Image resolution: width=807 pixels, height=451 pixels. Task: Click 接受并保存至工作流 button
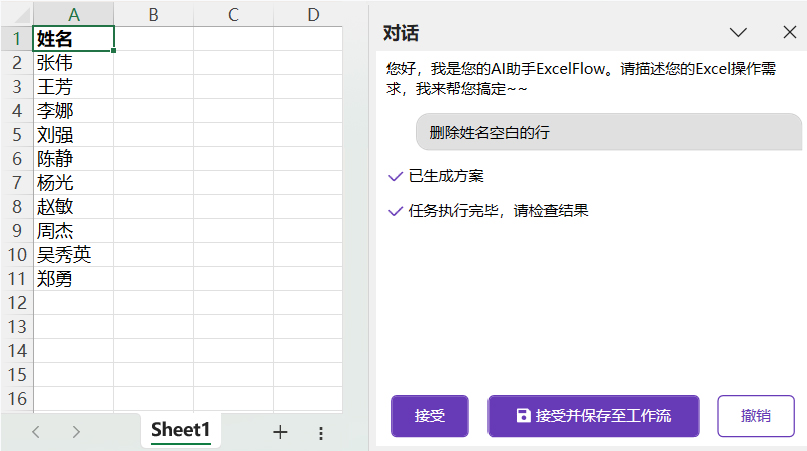coord(593,416)
